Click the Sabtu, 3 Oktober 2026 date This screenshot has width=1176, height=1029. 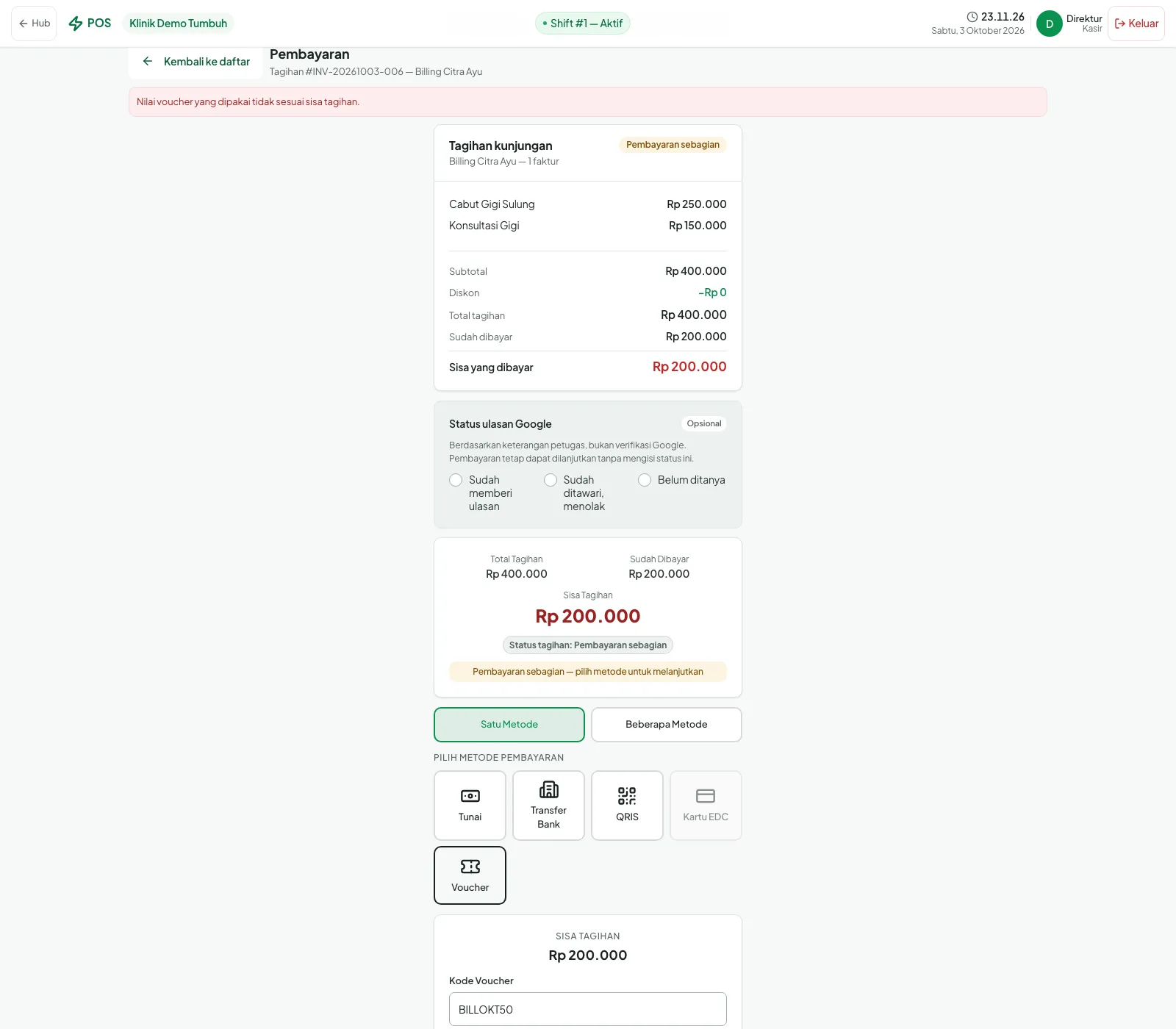(978, 31)
